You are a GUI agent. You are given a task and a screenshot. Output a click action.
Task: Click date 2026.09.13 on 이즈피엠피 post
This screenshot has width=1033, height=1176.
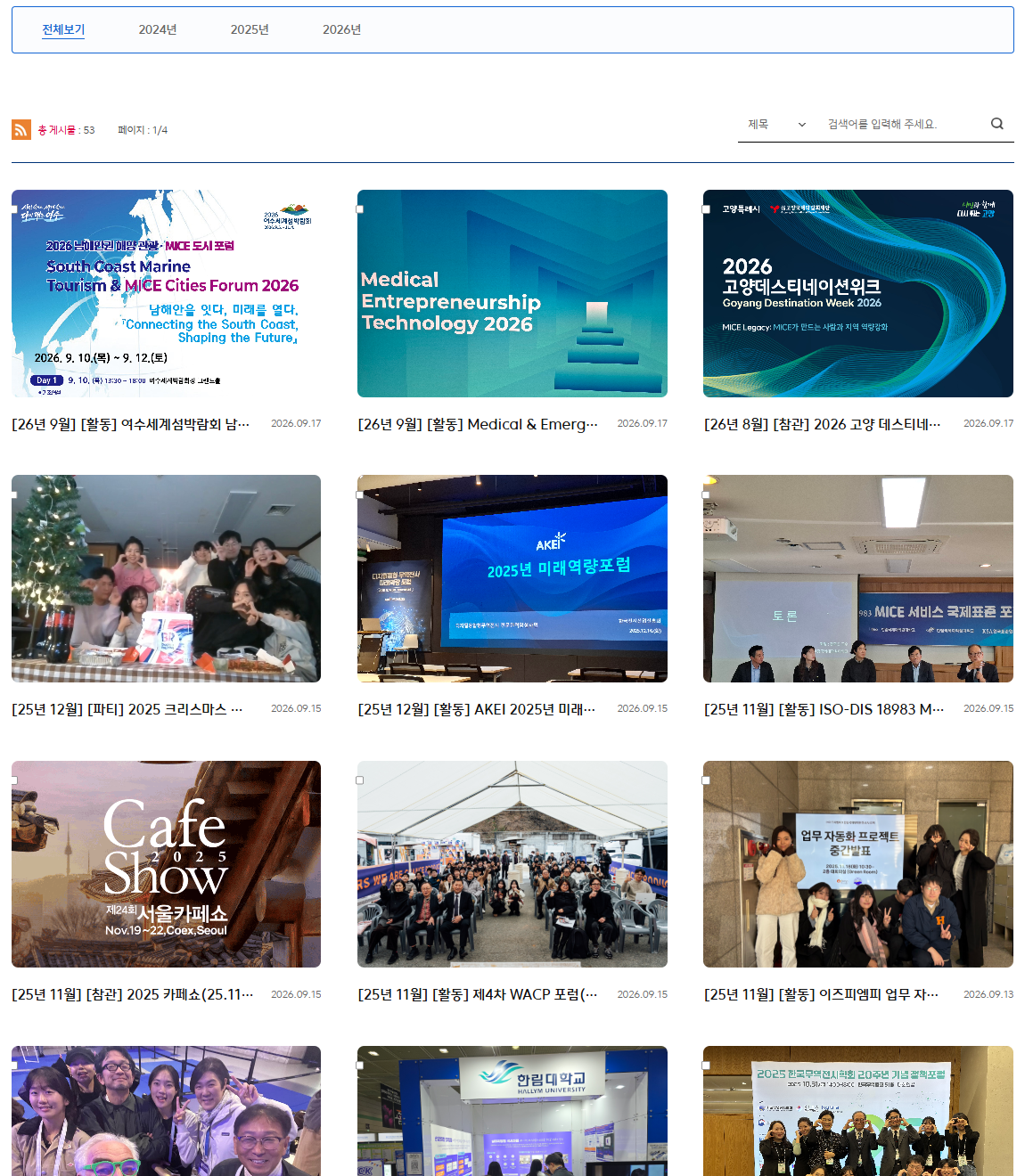[x=988, y=994]
